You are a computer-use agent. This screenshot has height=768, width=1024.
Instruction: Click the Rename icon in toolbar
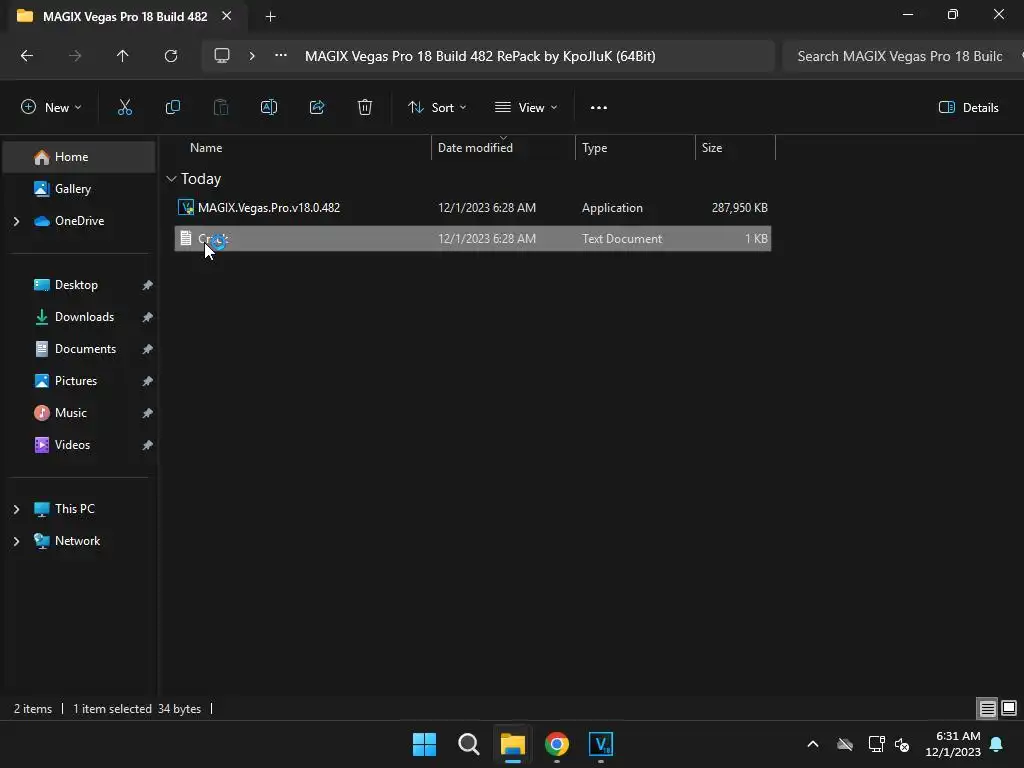click(x=269, y=108)
